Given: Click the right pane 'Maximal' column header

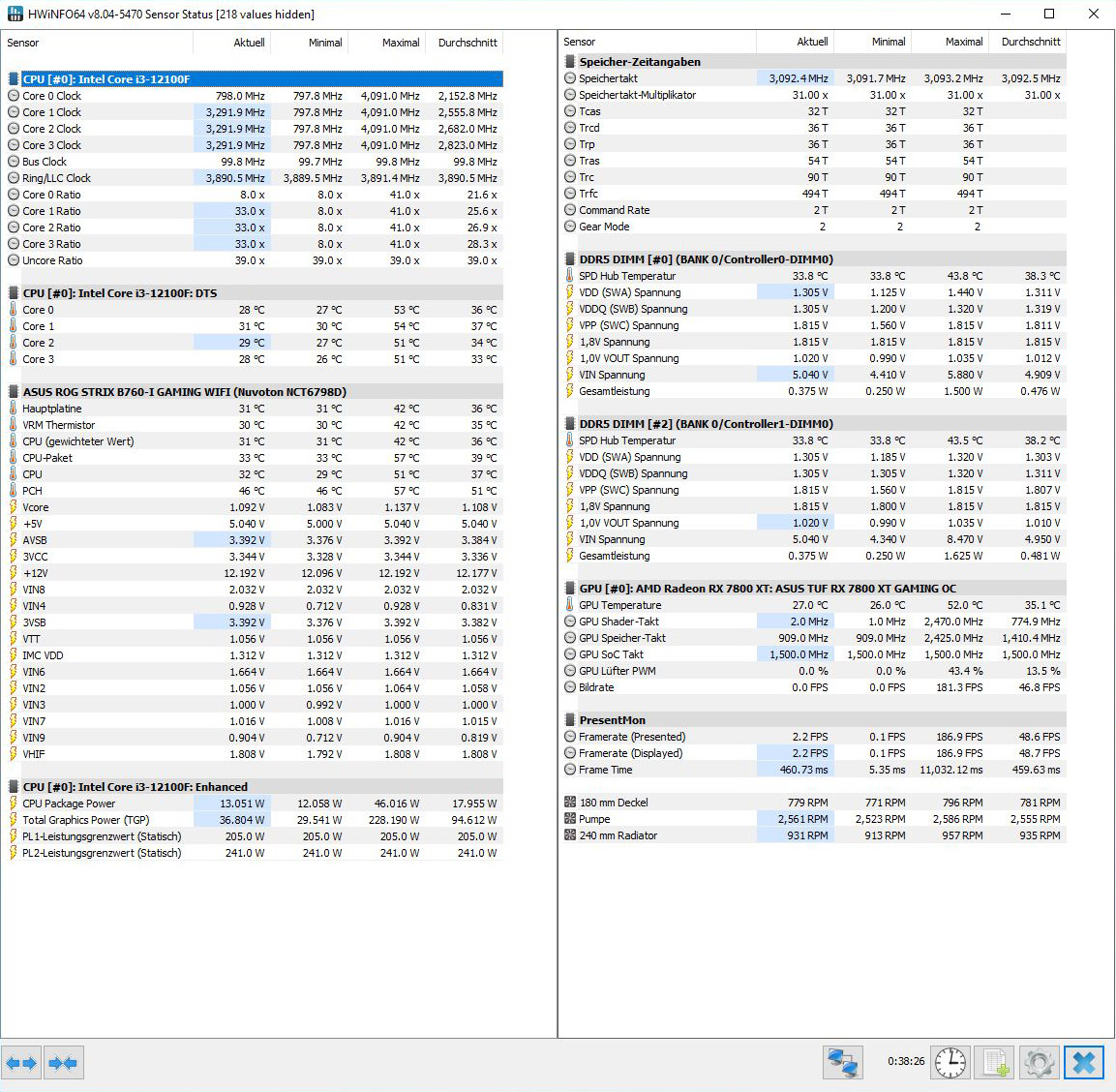Looking at the screenshot, I should (x=963, y=42).
